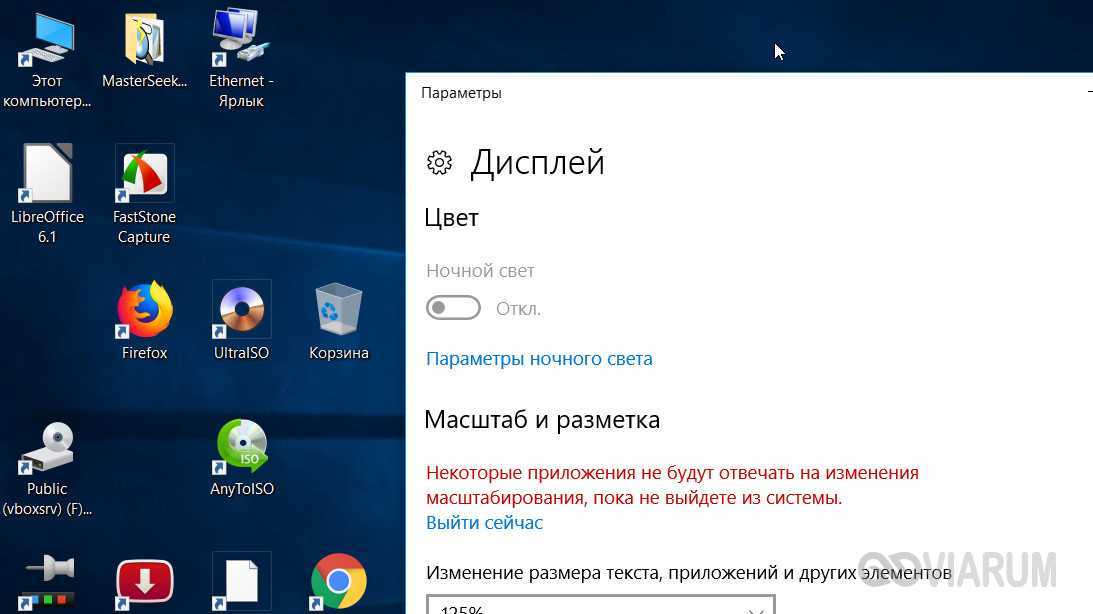The image size is (1093, 614).
Task: Click the gear icon beside Дисплей heading
Action: point(439,163)
